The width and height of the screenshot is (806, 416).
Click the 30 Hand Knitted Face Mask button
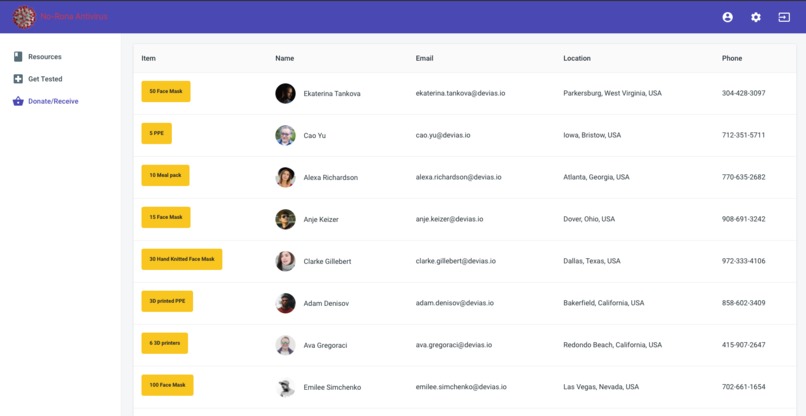pos(182,259)
